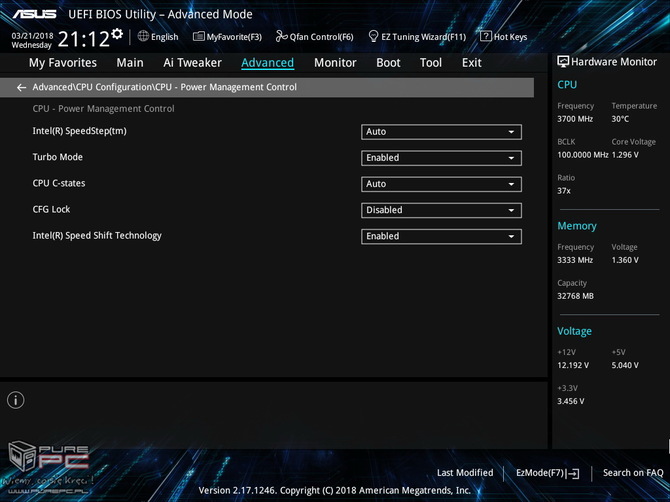The image size is (670, 502).
Task: Open Intel Speed Shift Technology dropdown
Action: [441, 236]
